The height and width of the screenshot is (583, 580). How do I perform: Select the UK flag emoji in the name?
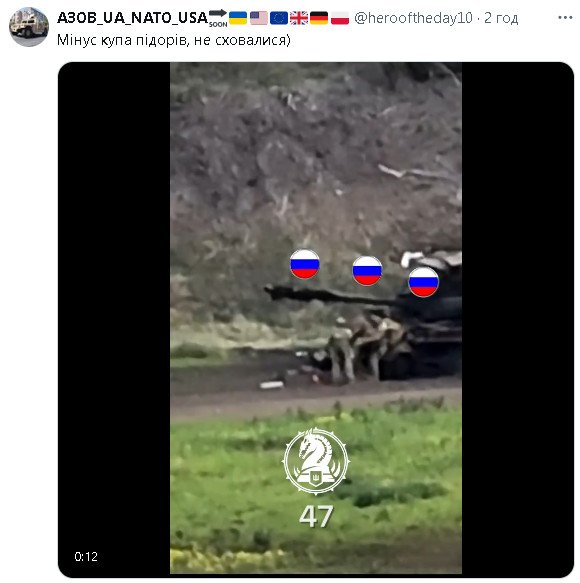(x=299, y=18)
